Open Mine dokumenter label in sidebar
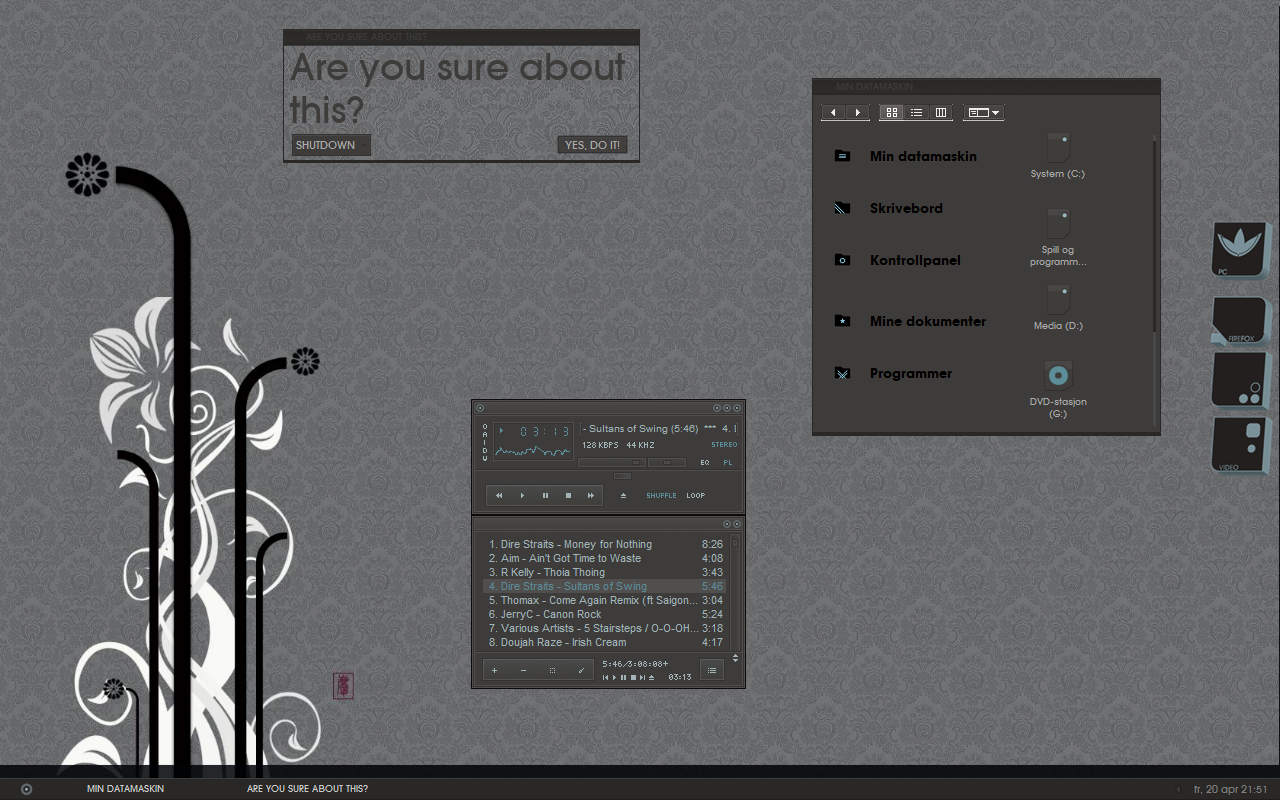The width and height of the screenshot is (1280, 800). [928, 321]
